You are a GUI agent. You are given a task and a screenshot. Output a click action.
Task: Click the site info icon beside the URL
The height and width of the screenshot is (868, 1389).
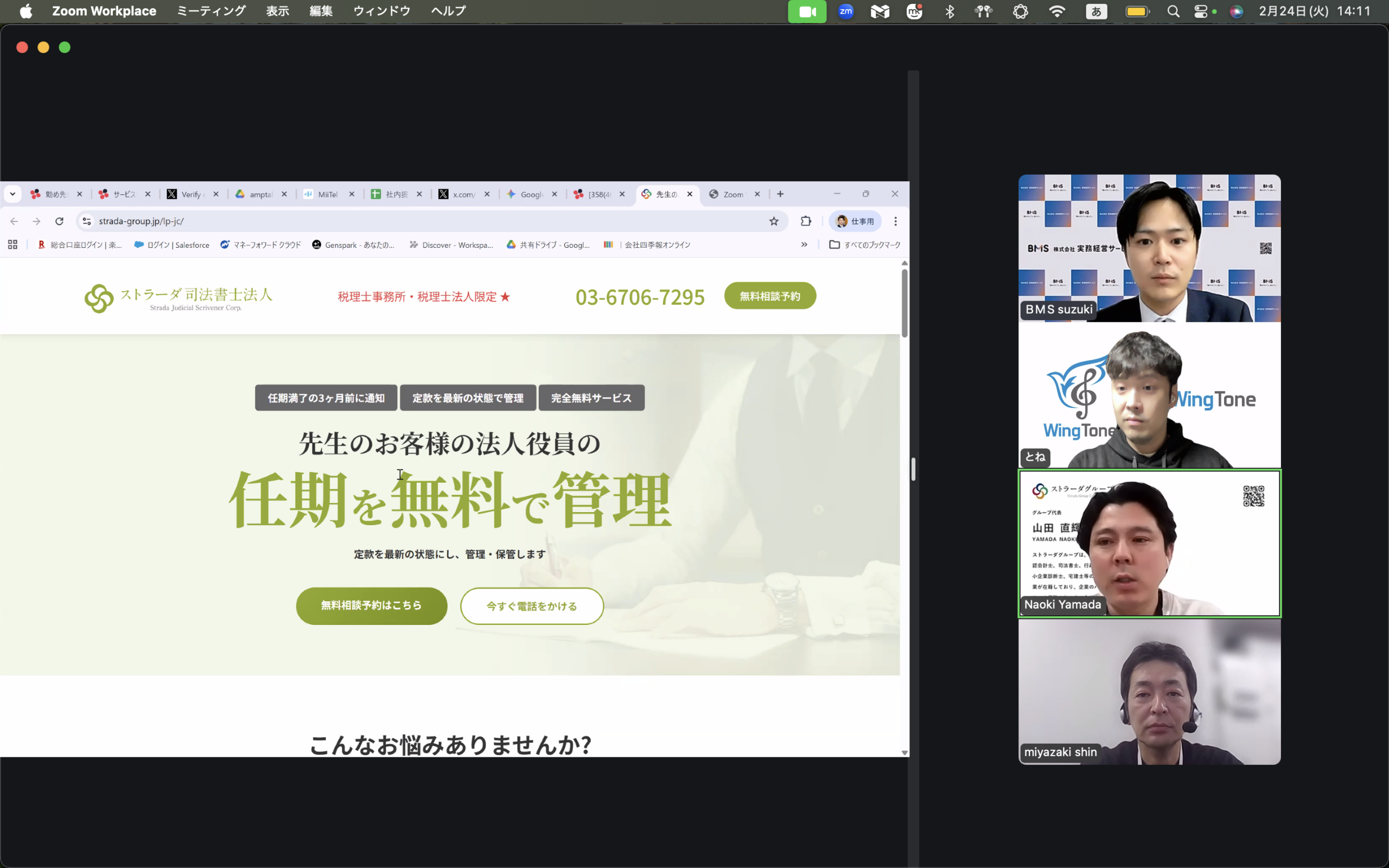click(87, 221)
